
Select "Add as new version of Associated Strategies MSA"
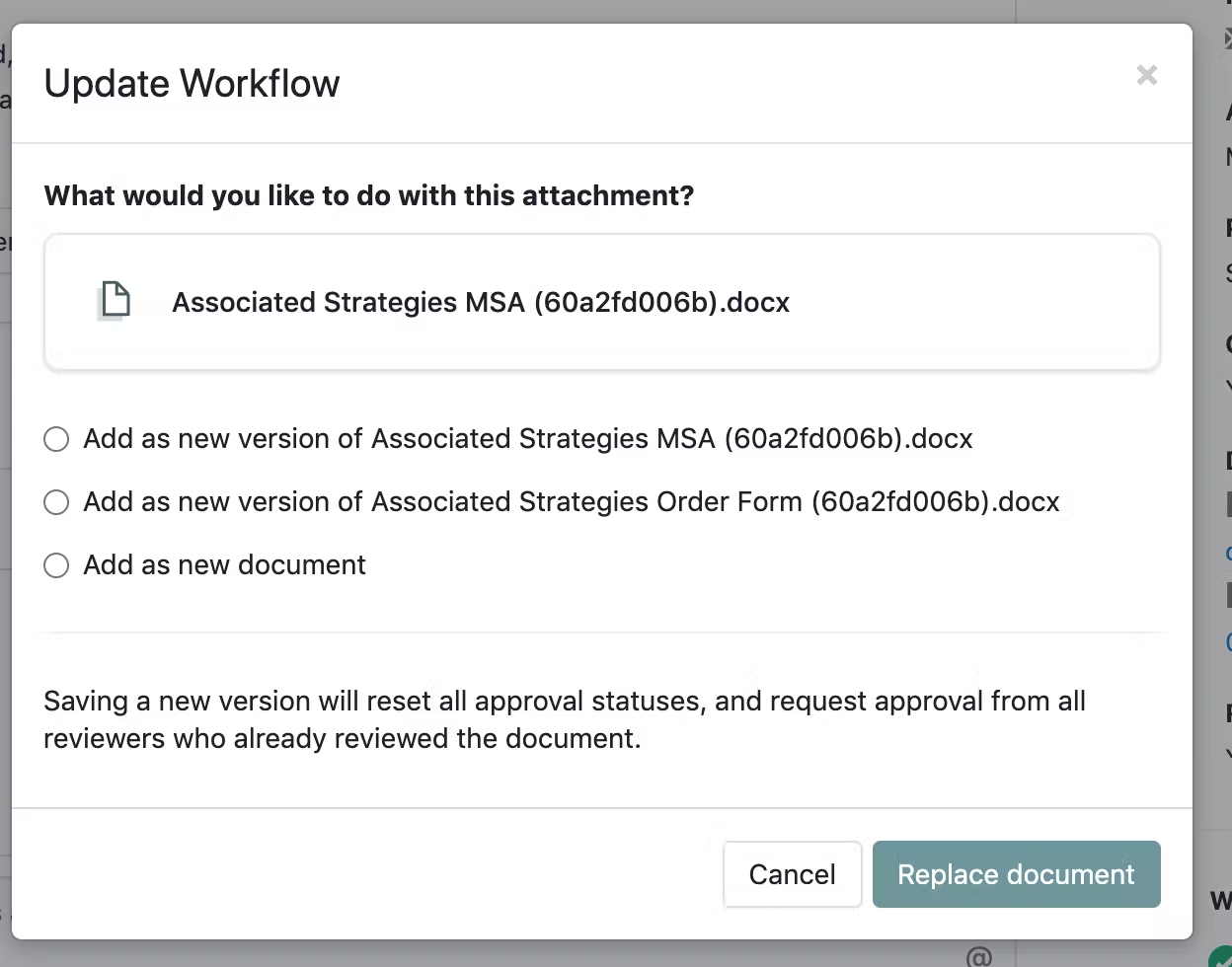point(56,439)
